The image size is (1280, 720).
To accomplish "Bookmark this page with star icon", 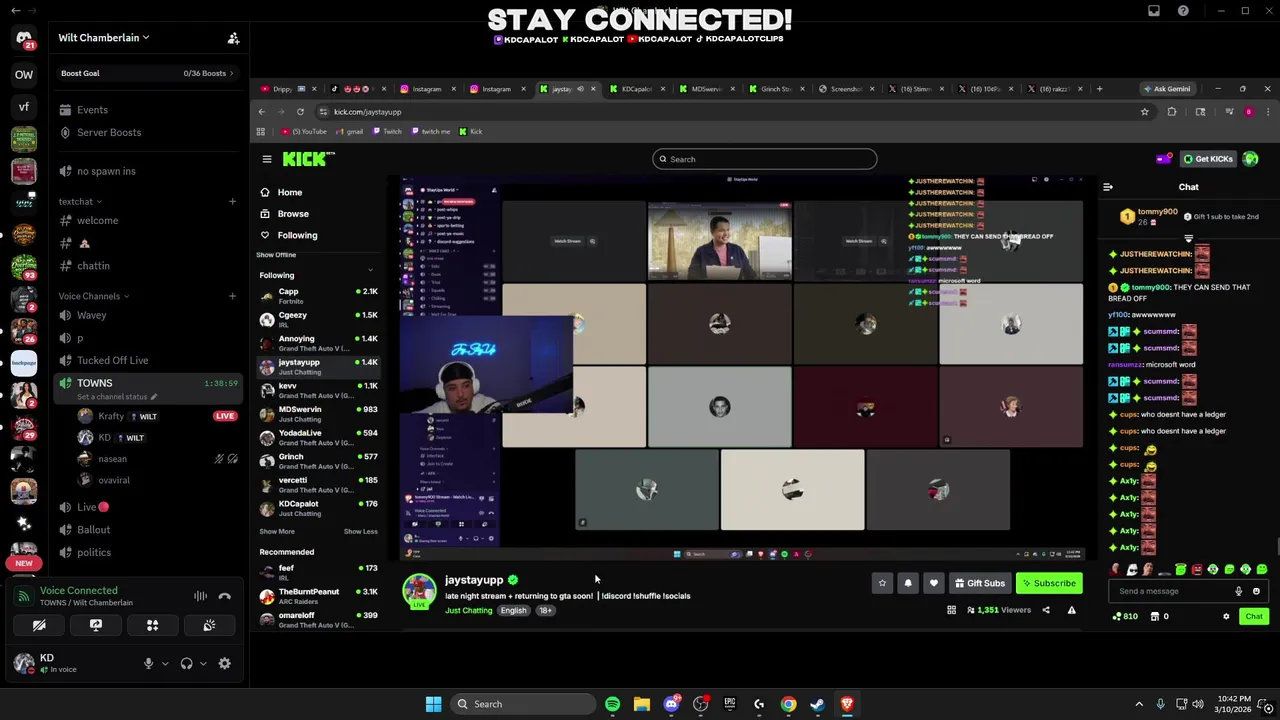I will tap(1145, 112).
